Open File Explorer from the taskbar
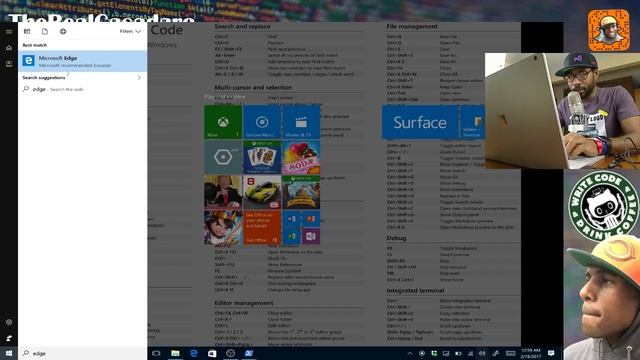640x360 pixels. tap(175, 353)
